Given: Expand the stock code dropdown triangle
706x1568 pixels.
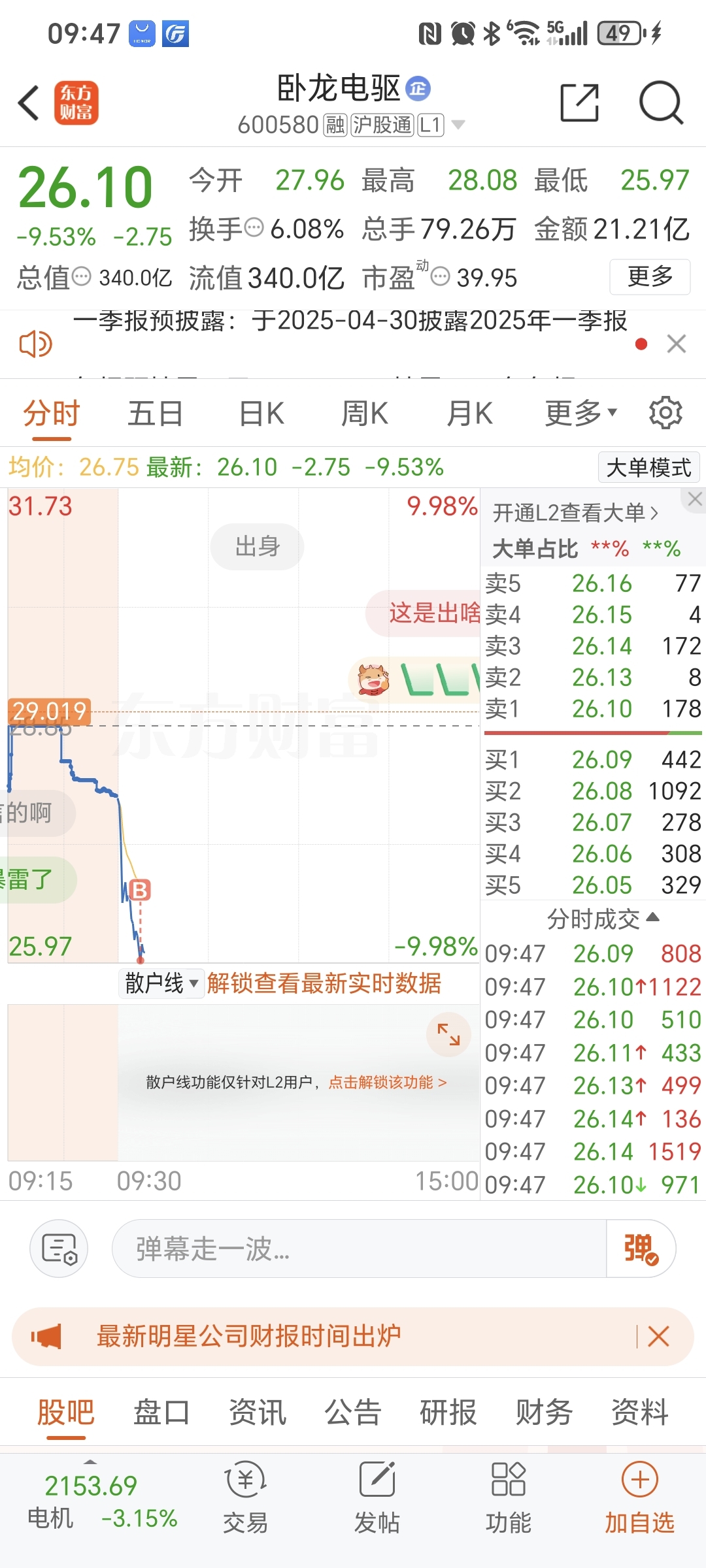Looking at the screenshot, I should [x=458, y=125].
